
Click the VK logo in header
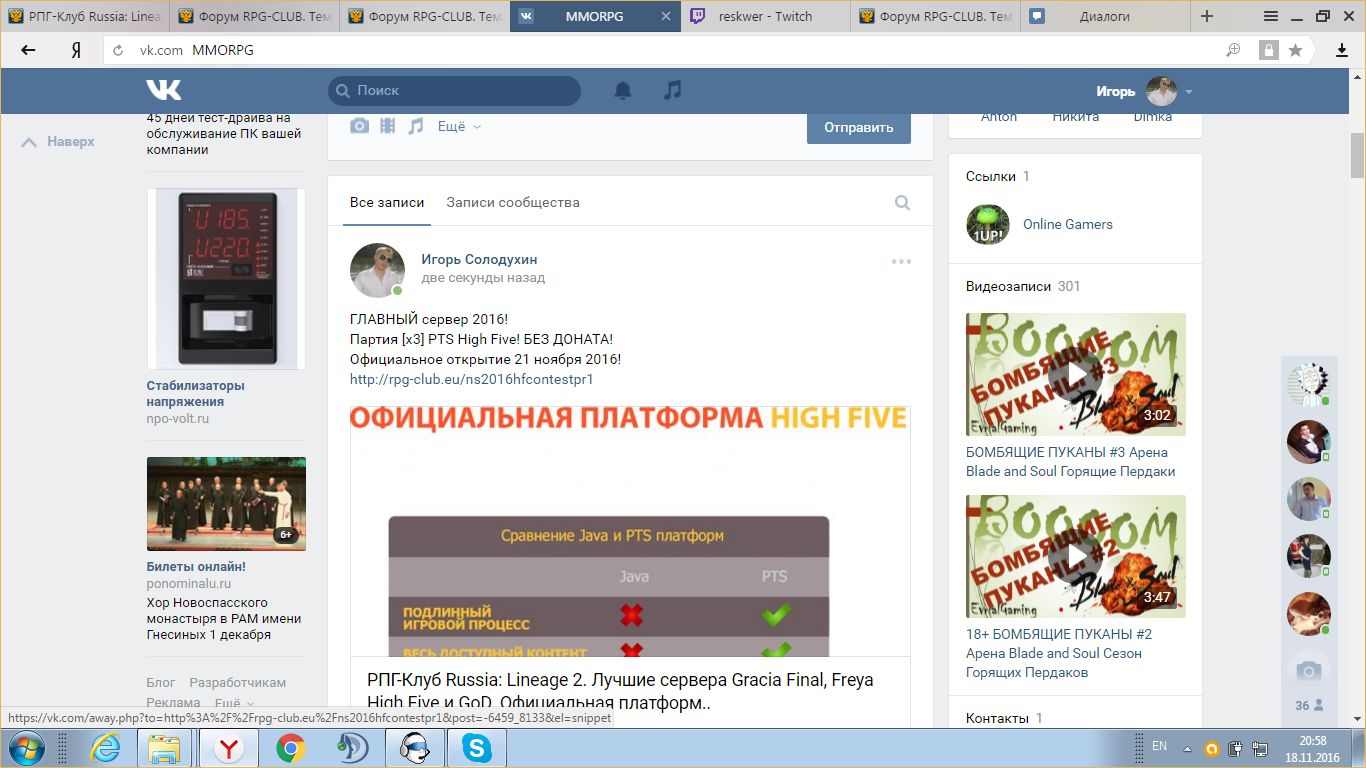[x=164, y=90]
